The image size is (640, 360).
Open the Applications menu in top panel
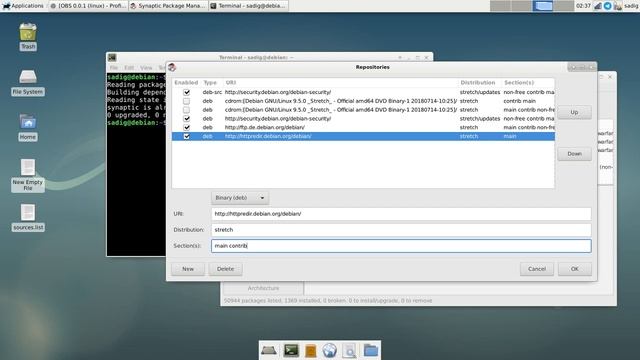click(x=23, y=6)
